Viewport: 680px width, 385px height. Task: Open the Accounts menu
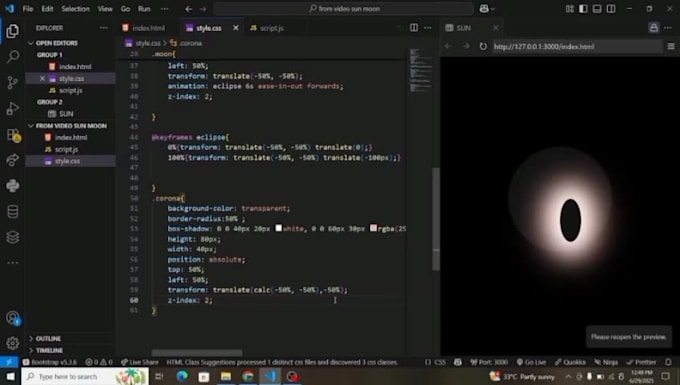(13, 318)
